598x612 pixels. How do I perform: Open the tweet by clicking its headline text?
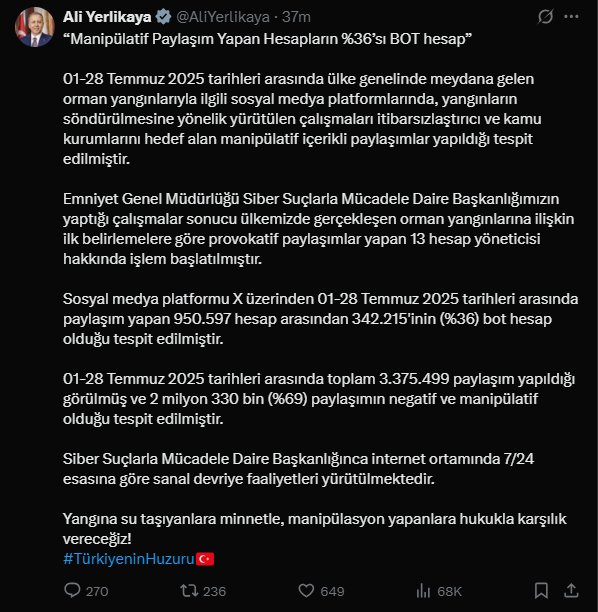click(267, 39)
